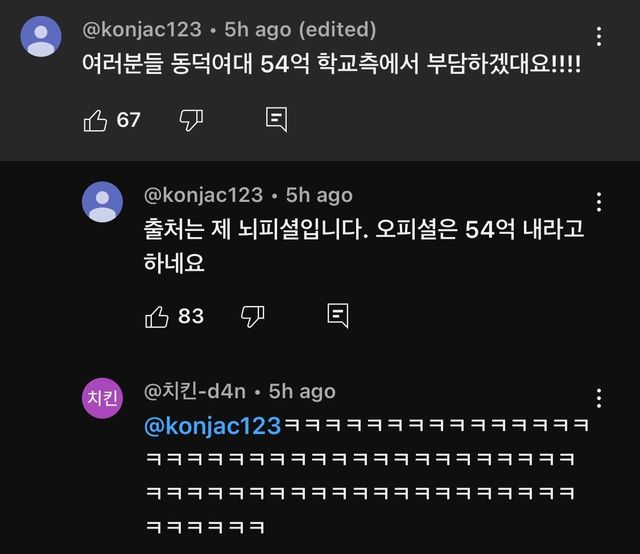The height and width of the screenshot is (554, 640).
Task: Open top commenter's default avatar profile
Action: pyautogui.click(x=41, y=38)
